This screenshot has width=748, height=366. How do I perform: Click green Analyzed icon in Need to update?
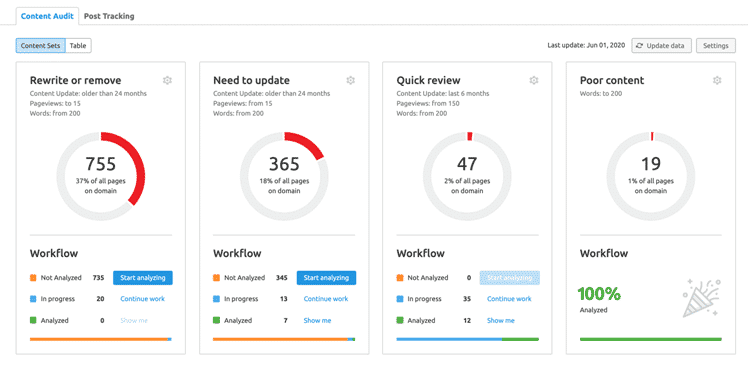(x=217, y=321)
